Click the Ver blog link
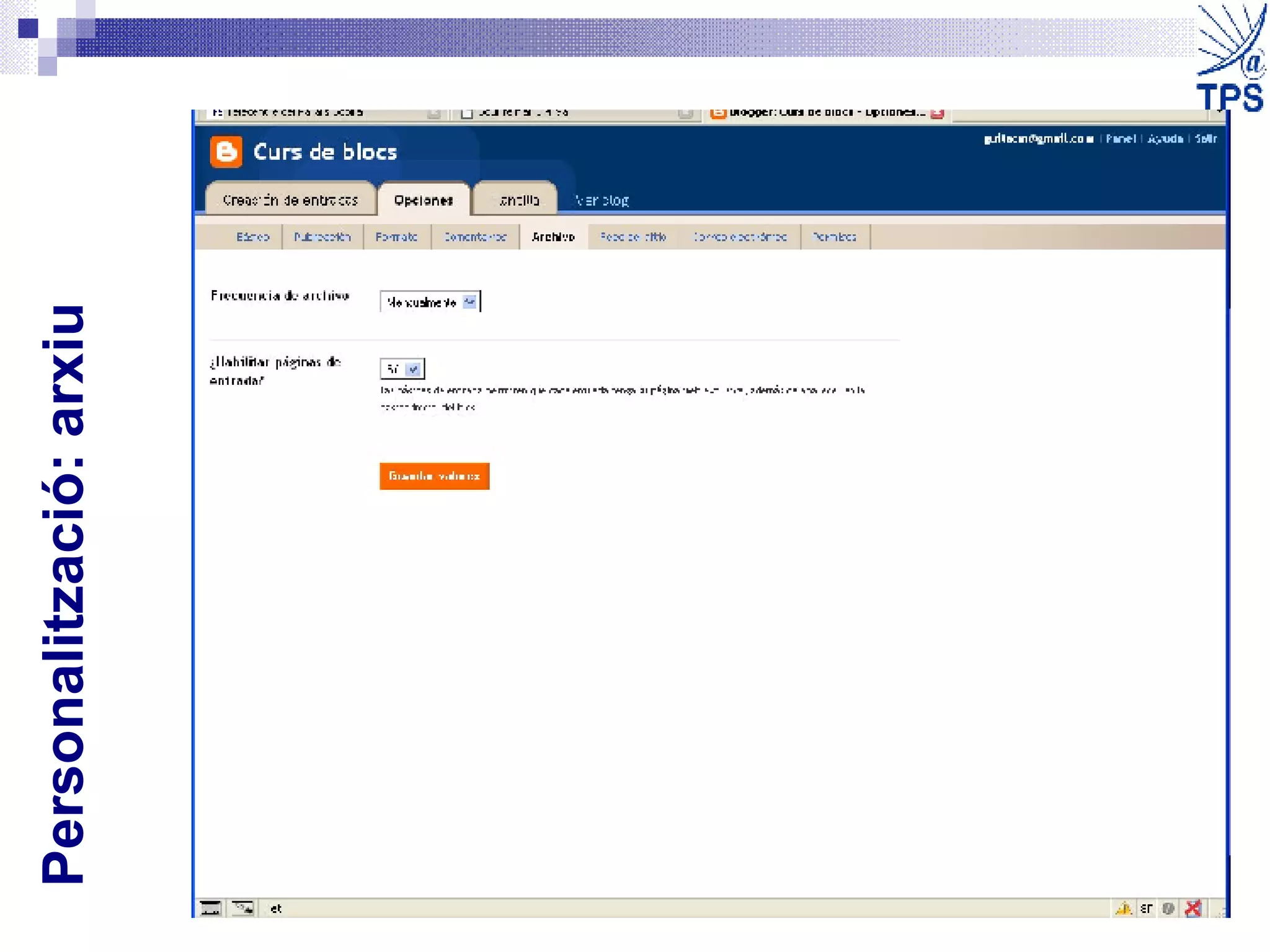 [602, 200]
